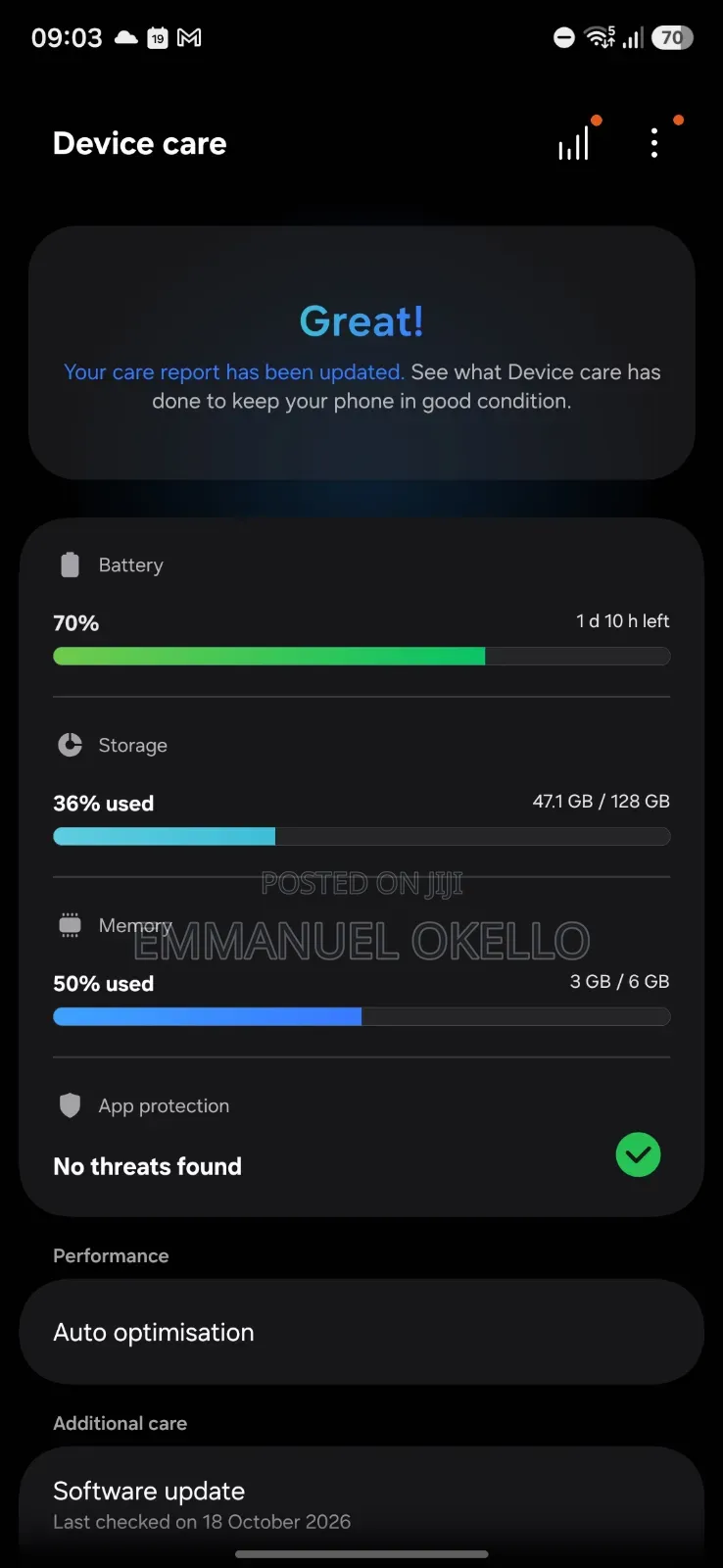Image resolution: width=723 pixels, height=1568 pixels.
Task: Tap the green No threats checkmark
Action: click(x=638, y=1154)
